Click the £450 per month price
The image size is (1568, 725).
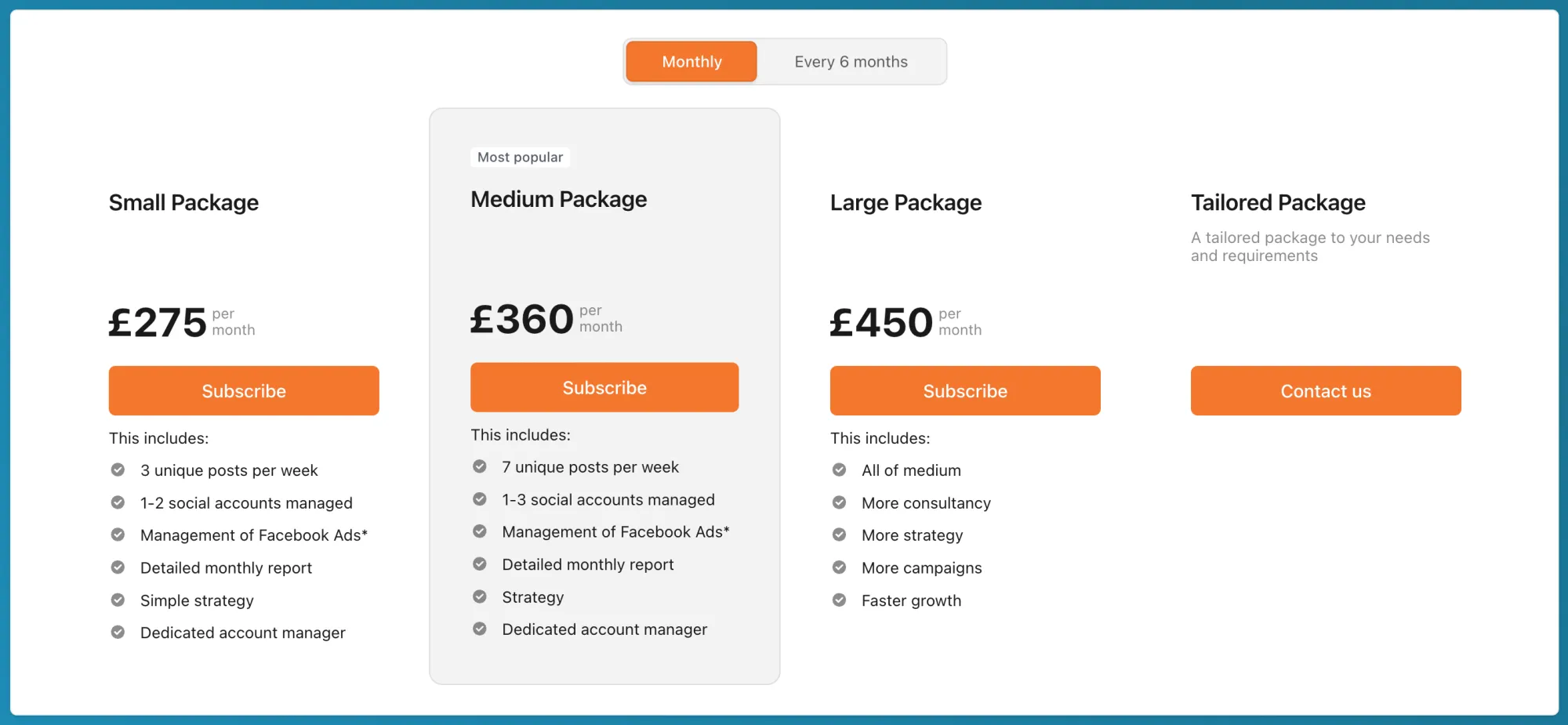[x=881, y=322]
